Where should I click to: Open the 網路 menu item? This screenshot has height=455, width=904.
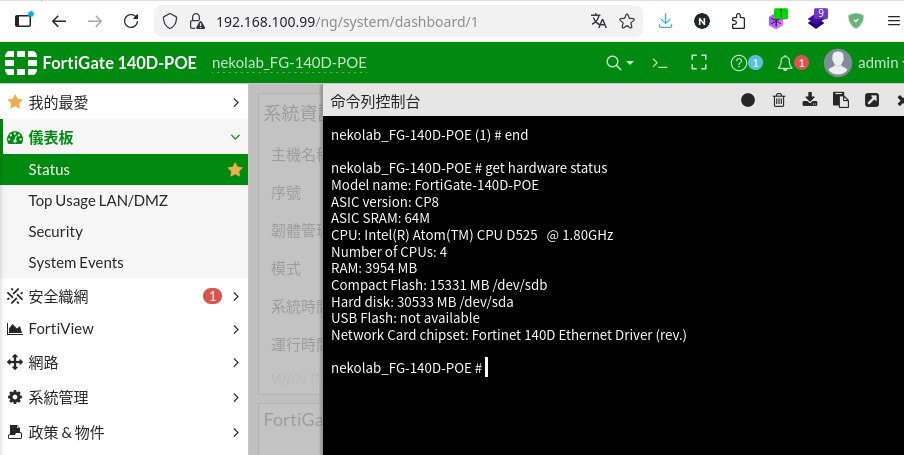124,363
